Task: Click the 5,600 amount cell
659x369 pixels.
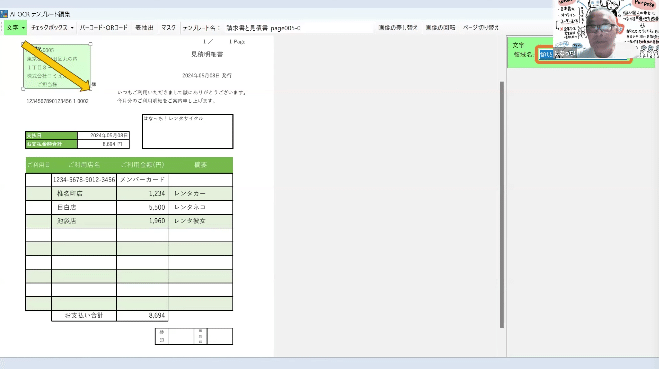Action: [142, 207]
